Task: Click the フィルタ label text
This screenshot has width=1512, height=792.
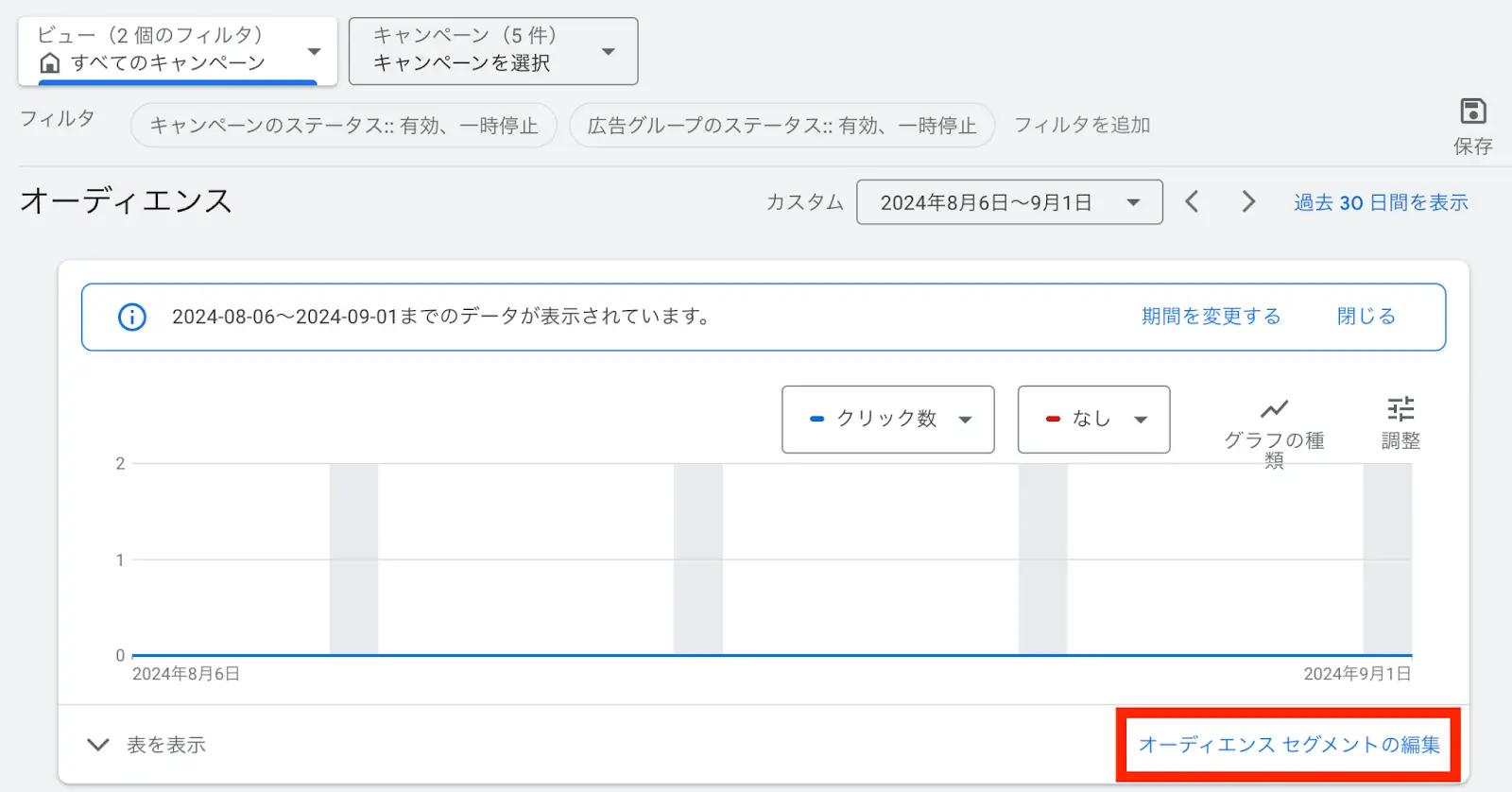Action: (x=57, y=118)
